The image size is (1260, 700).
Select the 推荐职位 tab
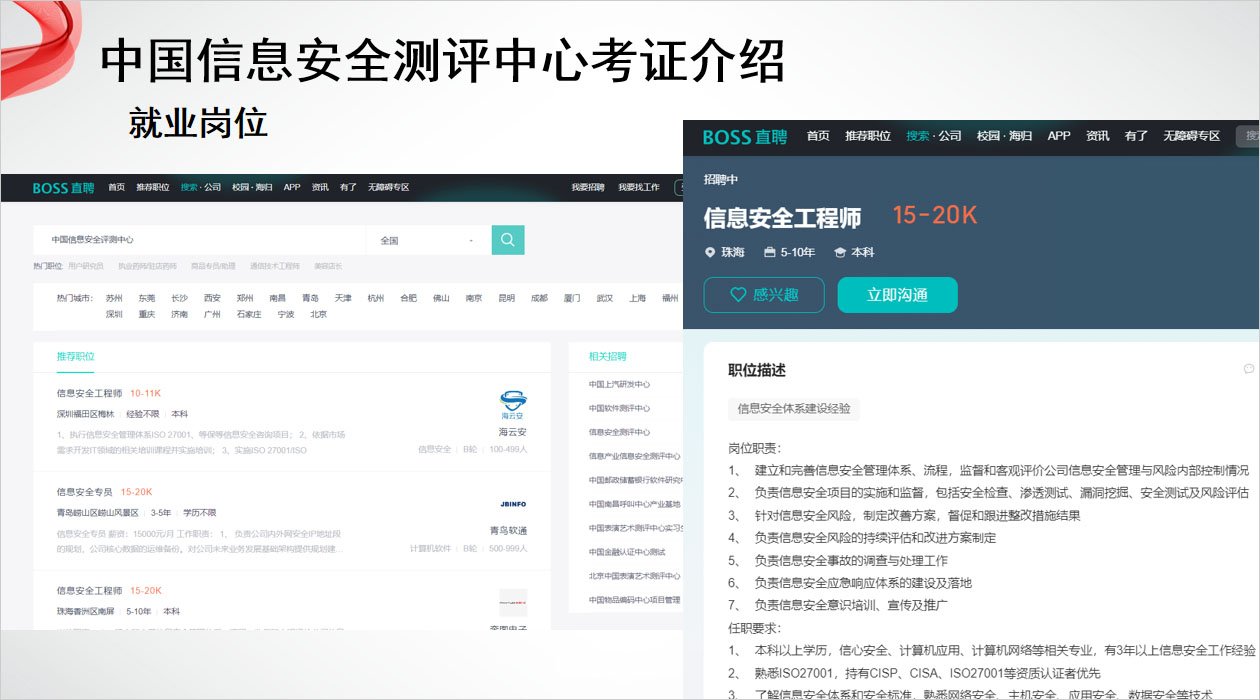(76, 356)
